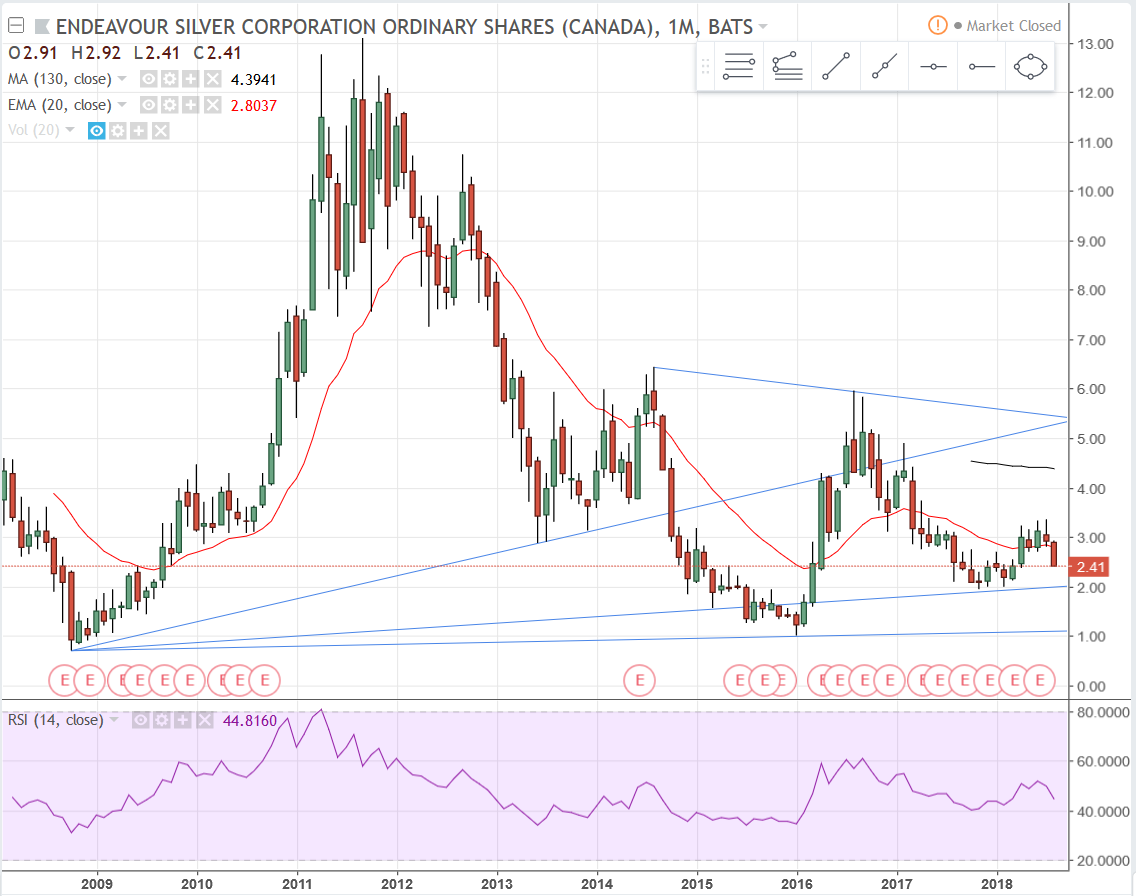Click the last earnings marker in 2018
Screen dimensions: 1136x896
1040,680
